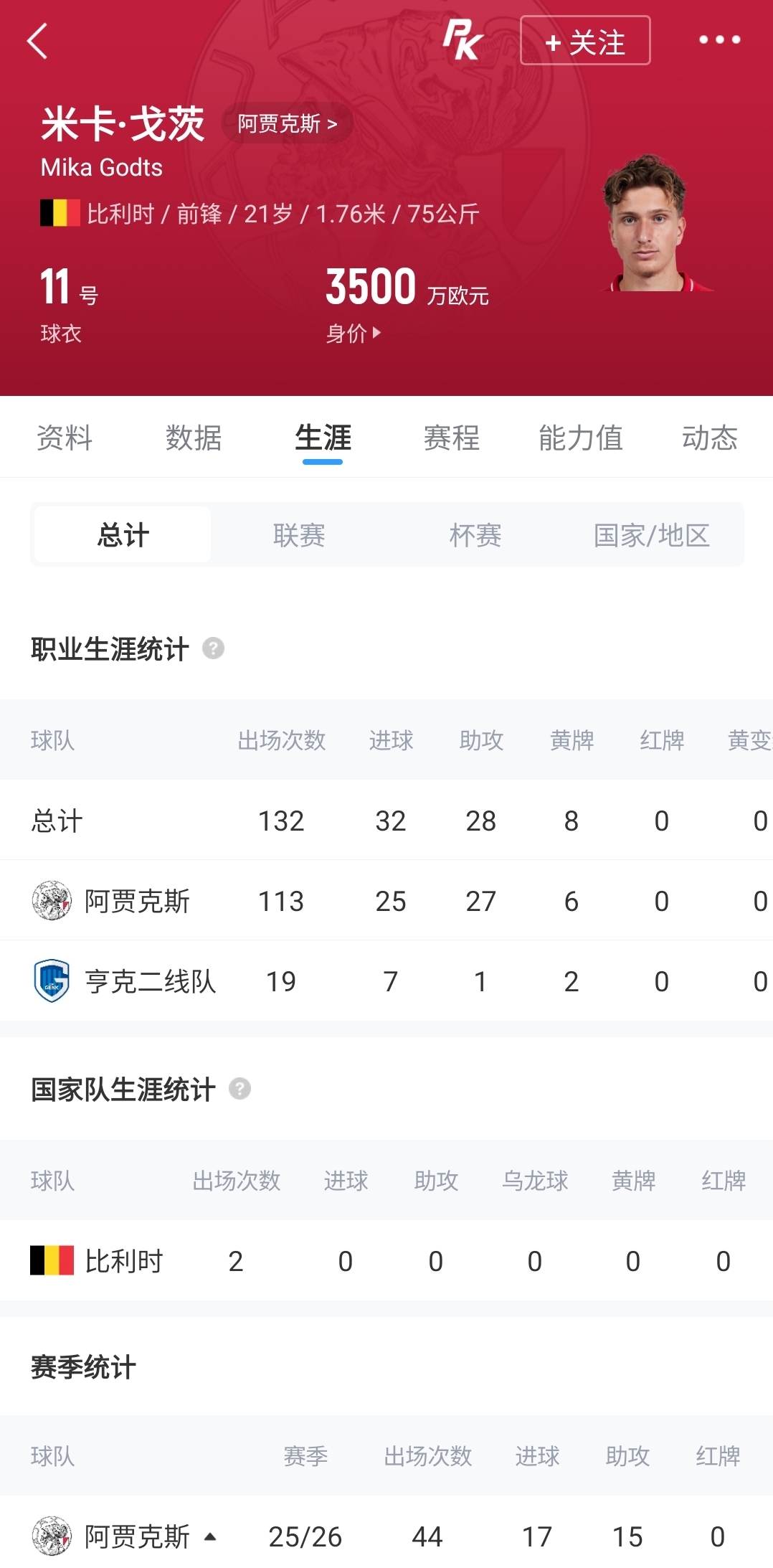Tap the back arrow icon

click(x=37, y=41)
